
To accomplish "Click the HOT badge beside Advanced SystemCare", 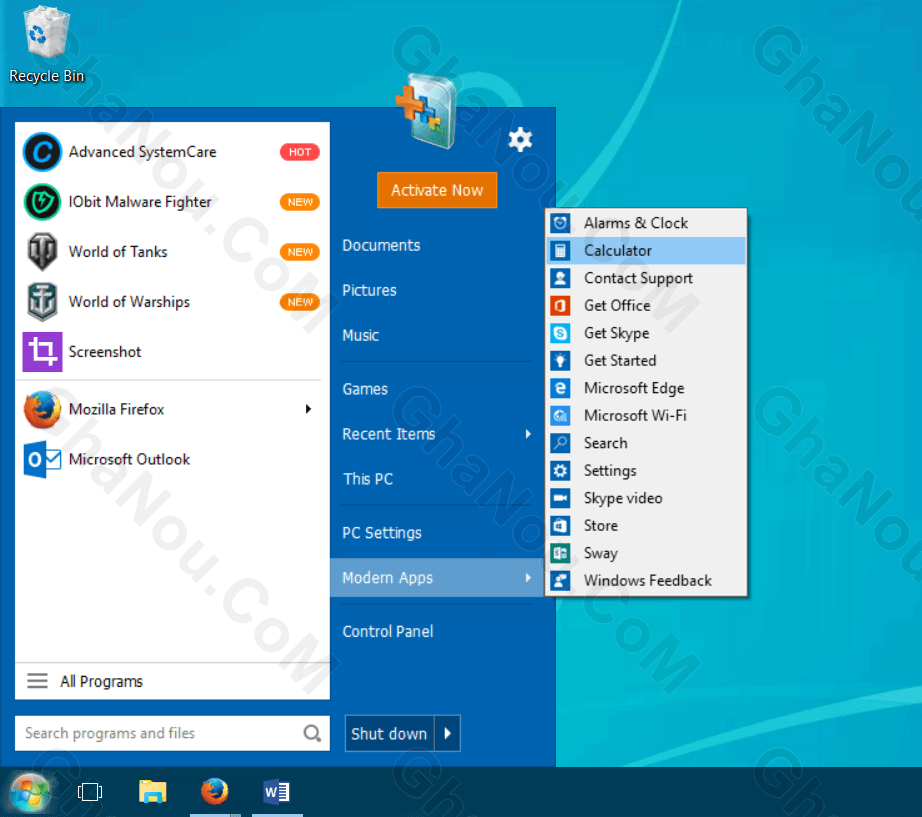I will 300,152.
